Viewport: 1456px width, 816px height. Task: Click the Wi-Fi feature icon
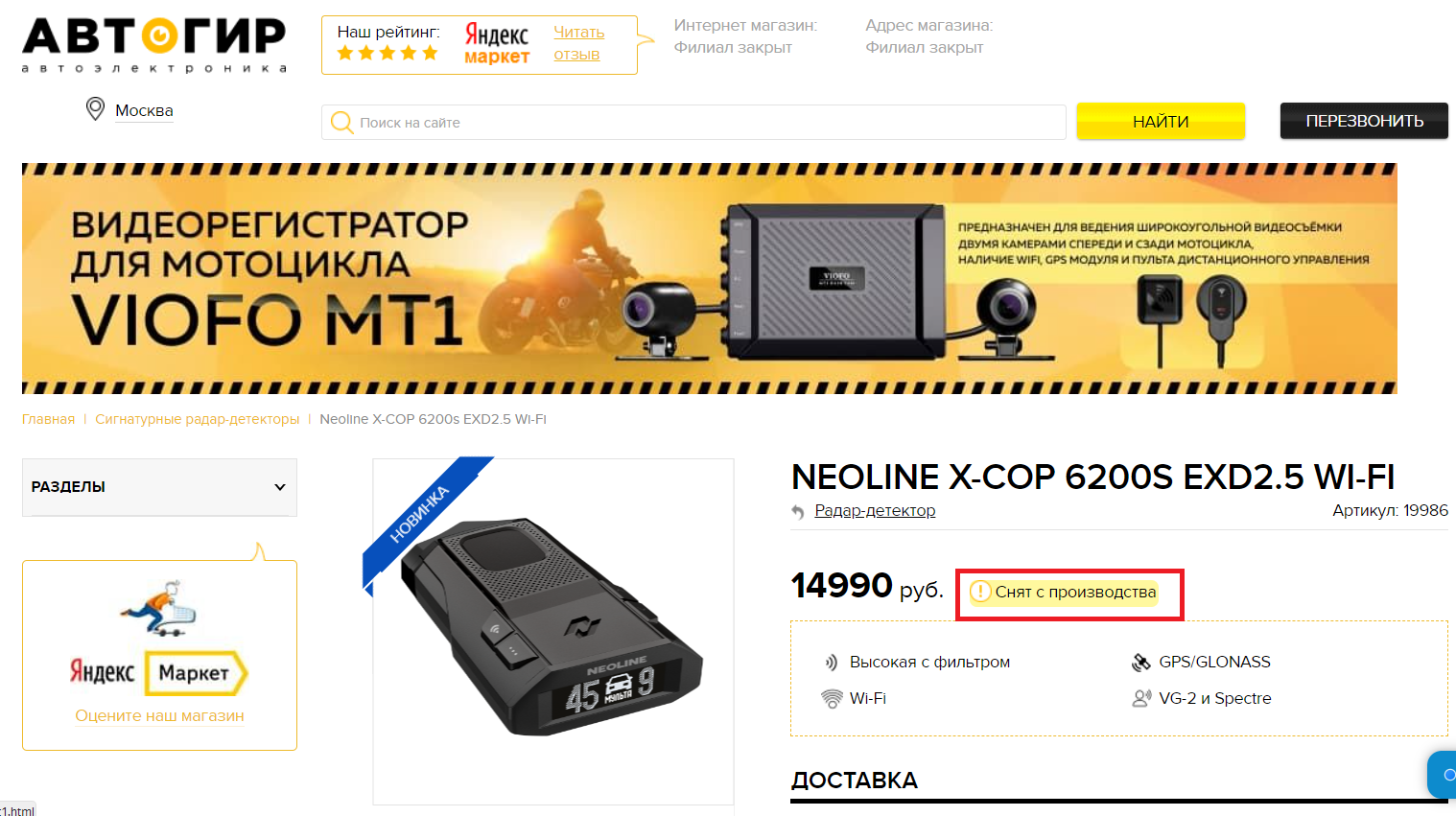[832, 699]
